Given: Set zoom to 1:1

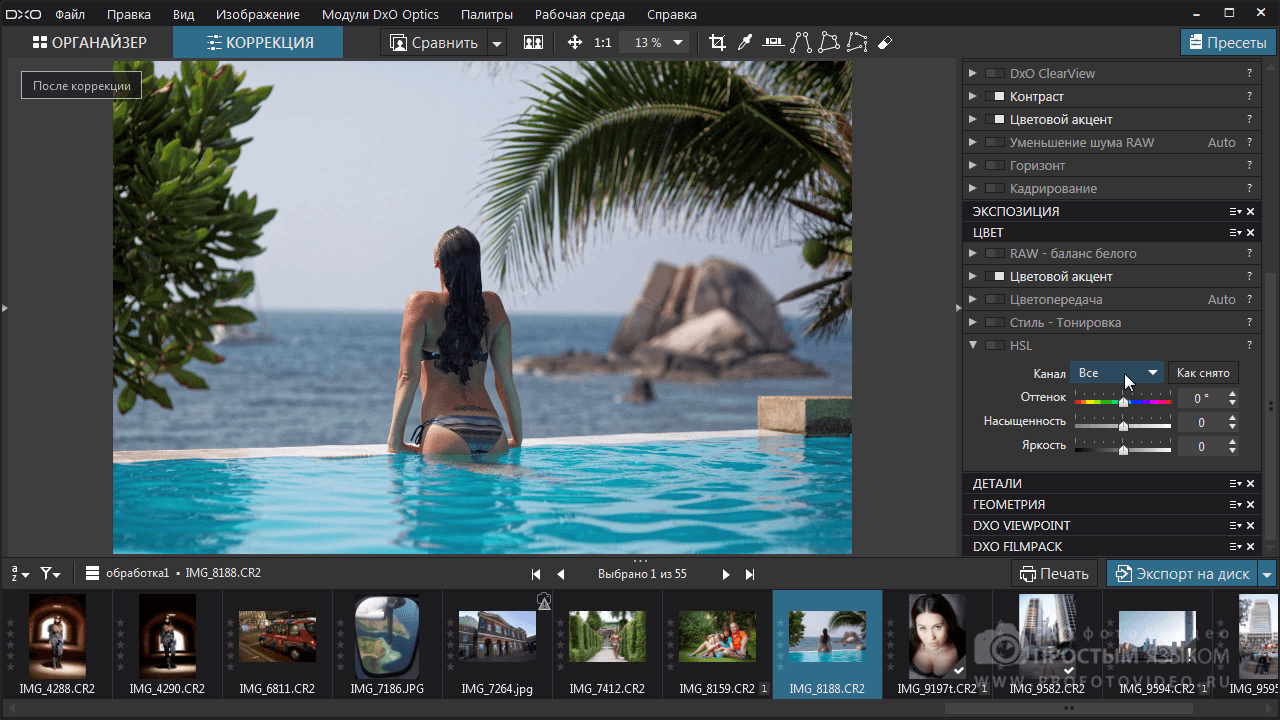Looking at the screenshot, I should click(x=603, y=43).
